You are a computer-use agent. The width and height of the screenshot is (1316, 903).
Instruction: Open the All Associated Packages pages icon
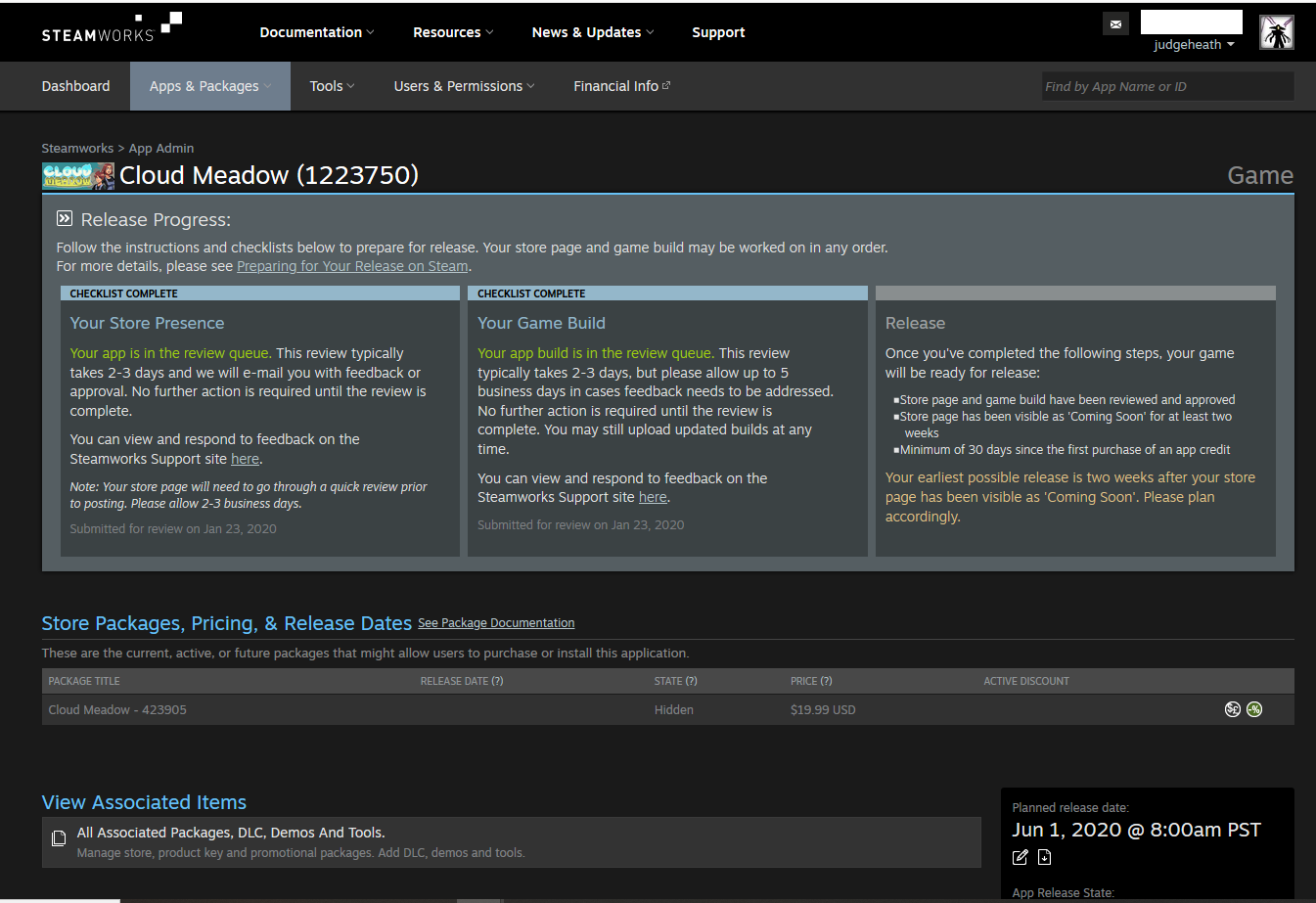pyautogui.click(x=59, y=838)
